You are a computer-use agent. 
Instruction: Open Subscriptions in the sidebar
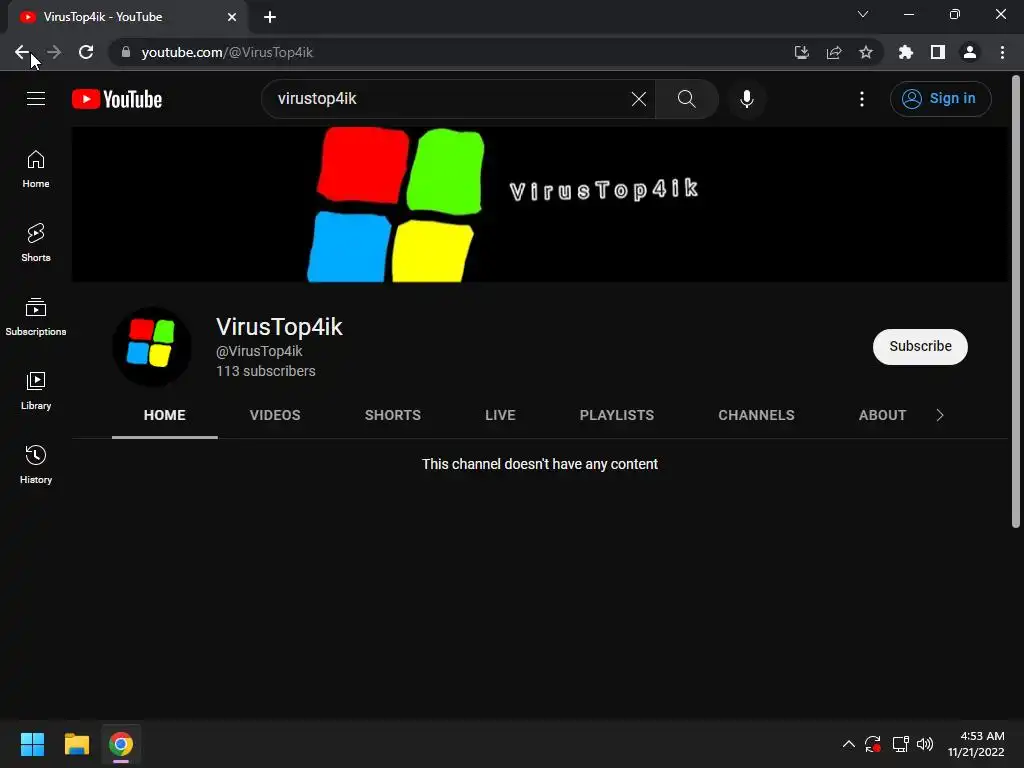36,317
